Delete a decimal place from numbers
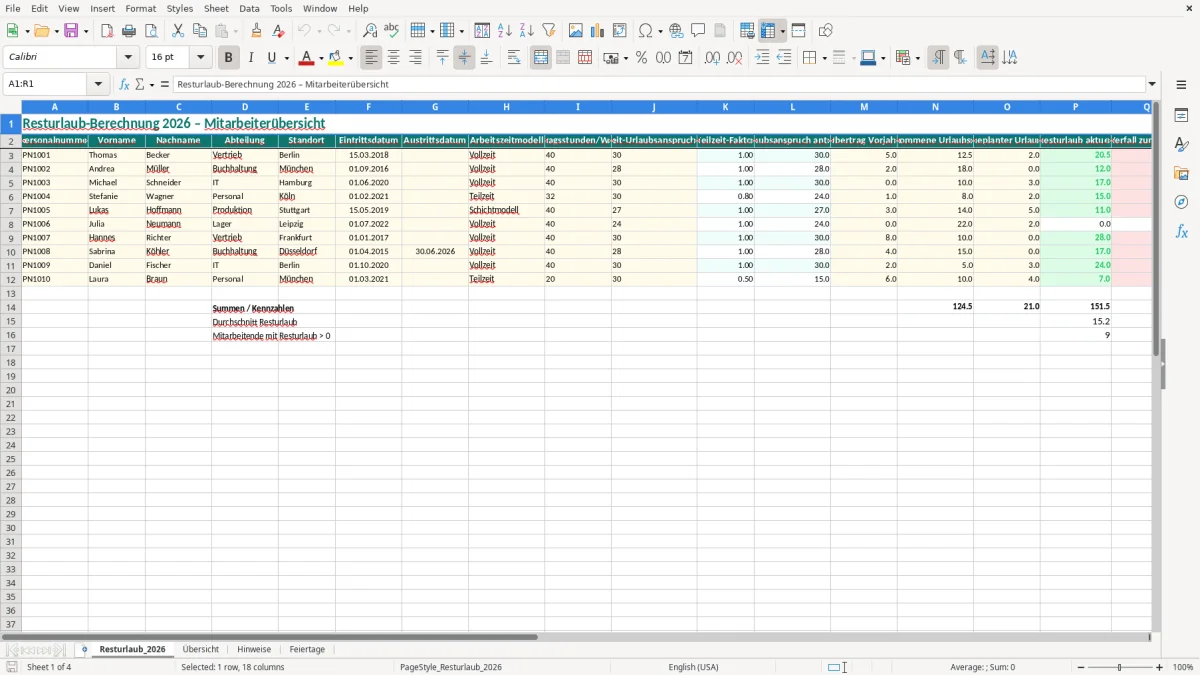1200x675 pixels. coord(735,58)
